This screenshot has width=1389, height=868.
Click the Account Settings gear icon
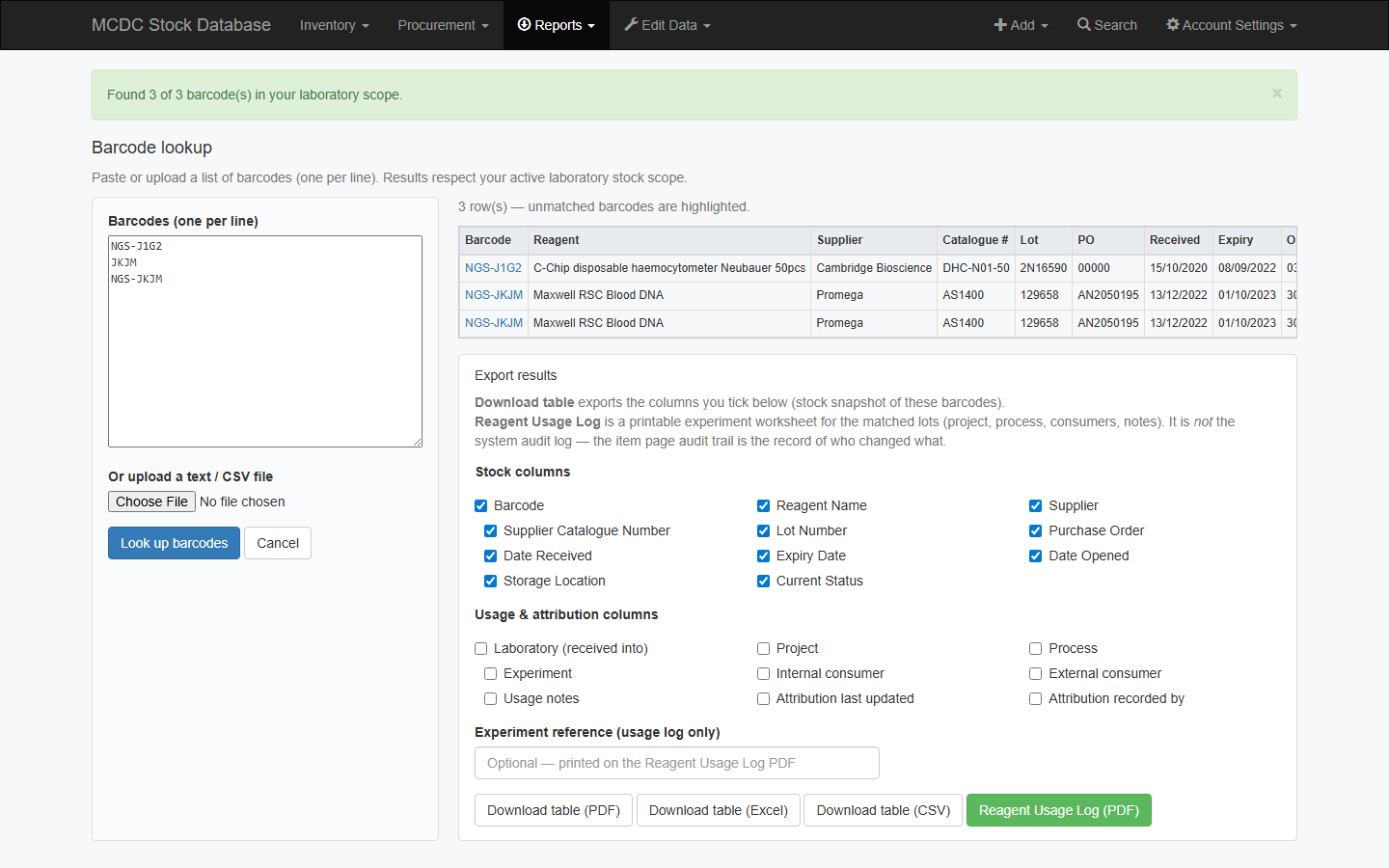pyautogui.click(x=1173, y=25)
